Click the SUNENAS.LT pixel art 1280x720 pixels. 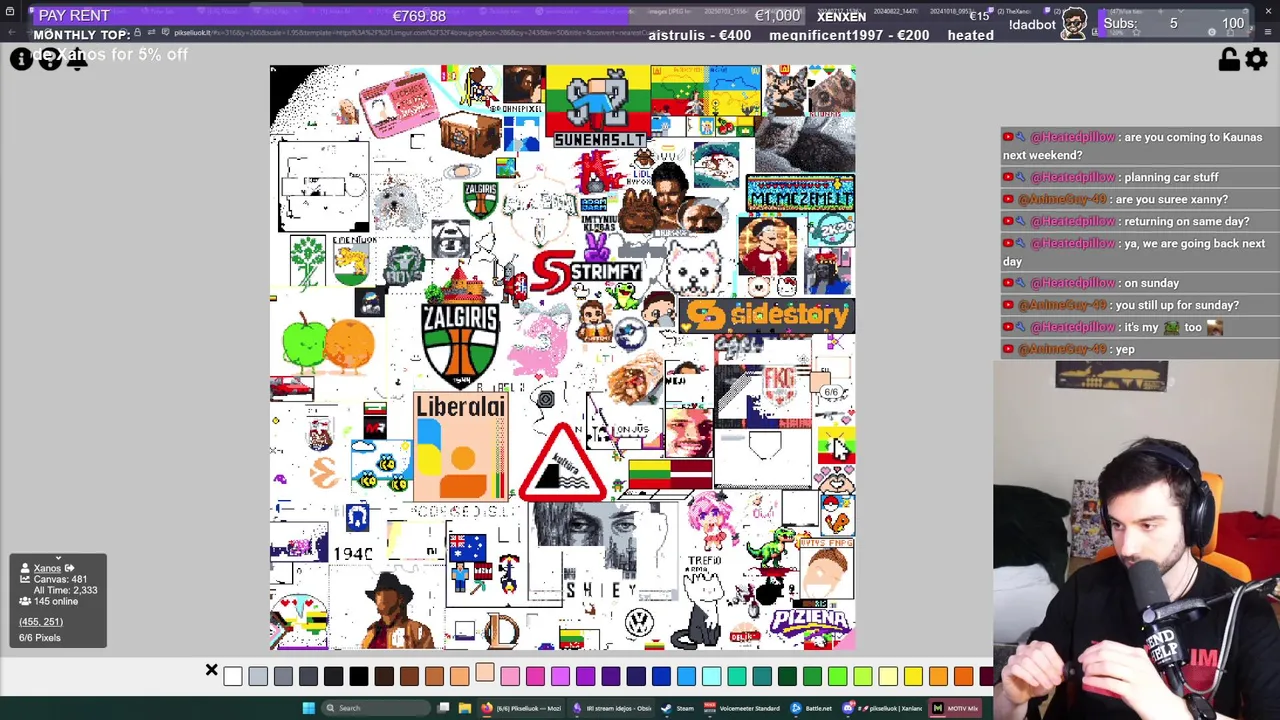pos(599,108)
